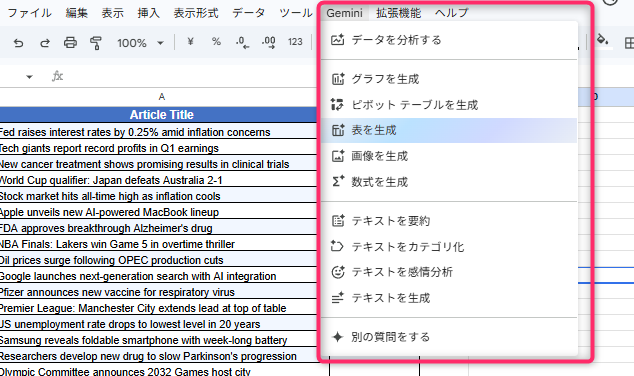Click the Undo arrow icon
This screenshot has width=634, height=376.
18,42
